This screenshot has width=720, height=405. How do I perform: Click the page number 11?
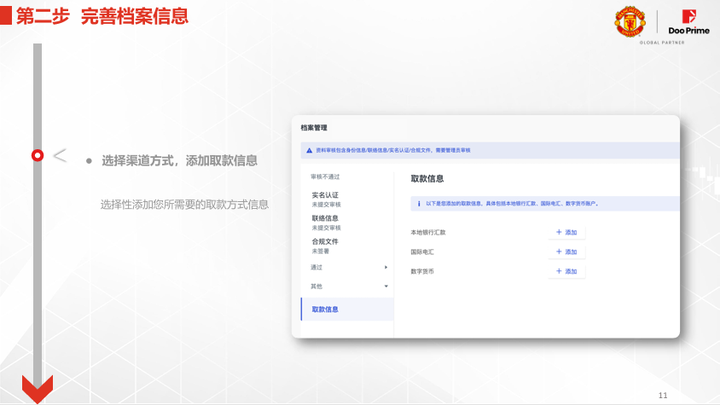[x=663, y=395]
